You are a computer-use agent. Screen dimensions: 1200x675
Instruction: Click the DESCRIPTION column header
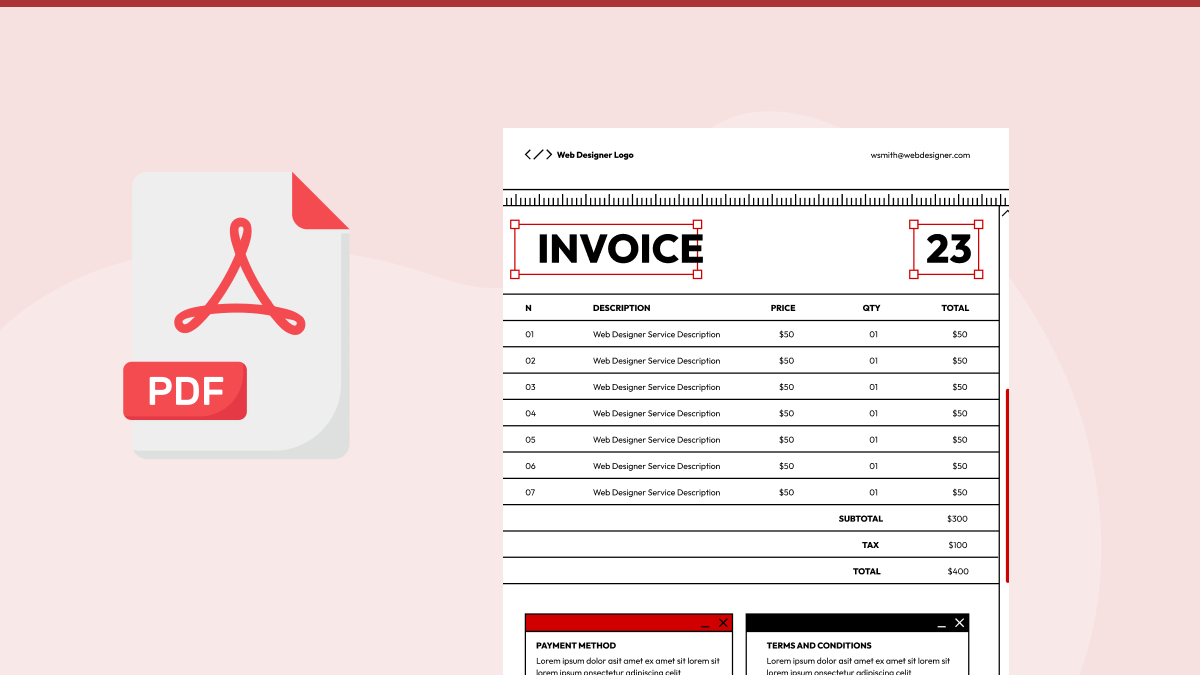(x=621, y=308)
